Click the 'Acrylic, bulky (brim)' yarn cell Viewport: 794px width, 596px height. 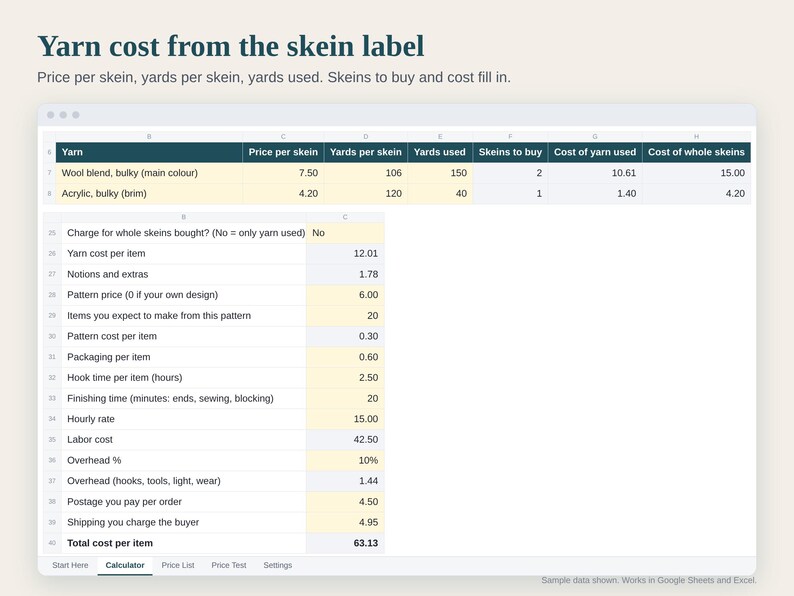tap(149, 193)
